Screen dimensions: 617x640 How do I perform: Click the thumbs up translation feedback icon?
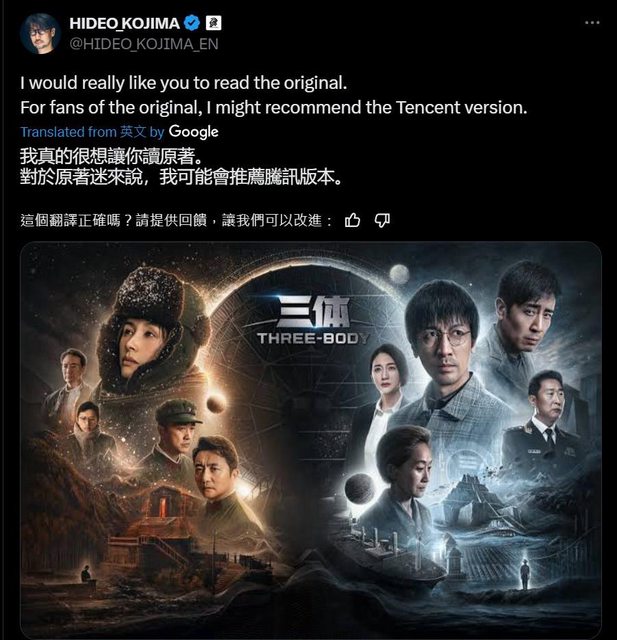(353, 220)
